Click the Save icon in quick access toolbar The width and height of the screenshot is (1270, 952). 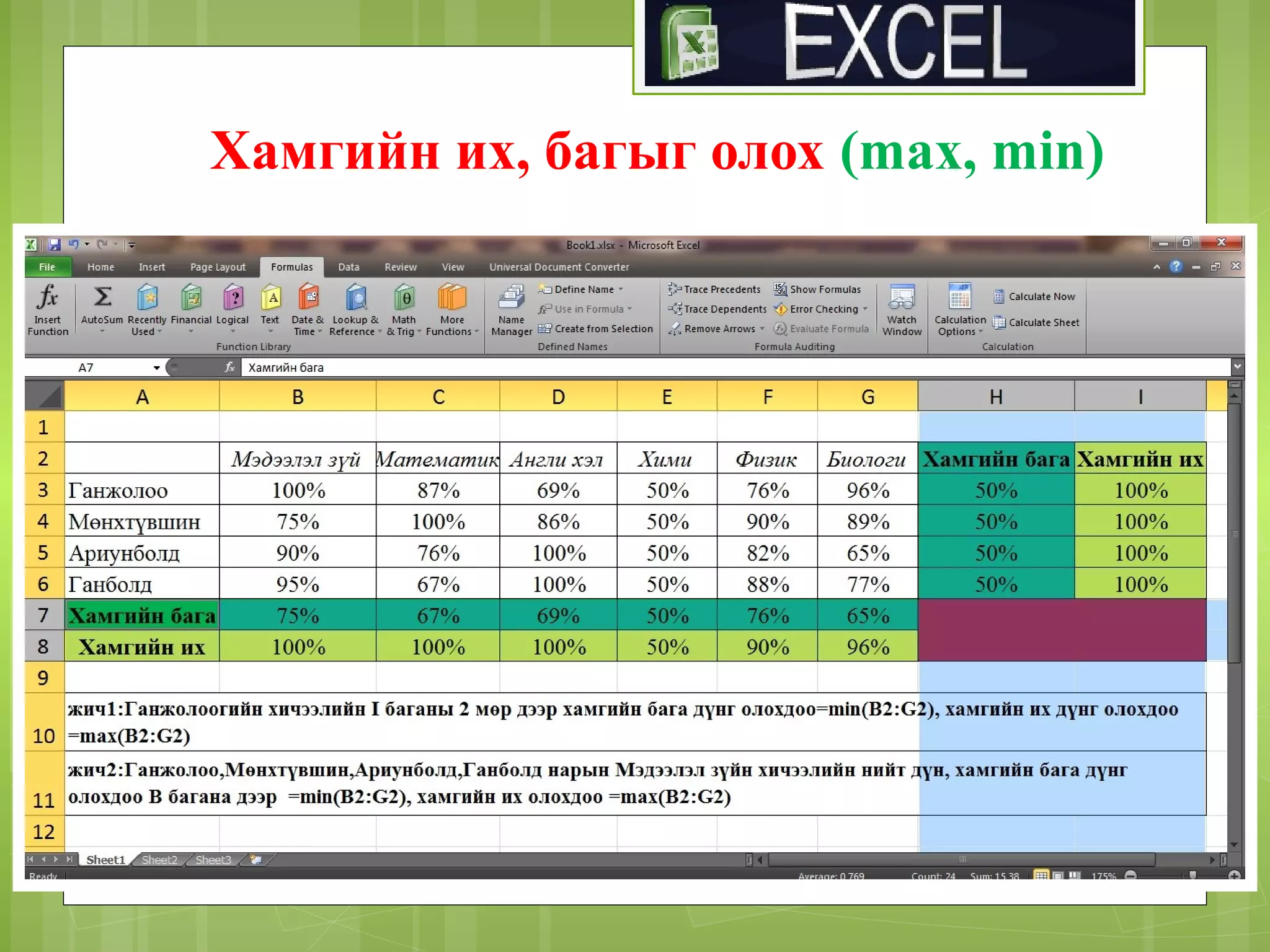(55, 245)
